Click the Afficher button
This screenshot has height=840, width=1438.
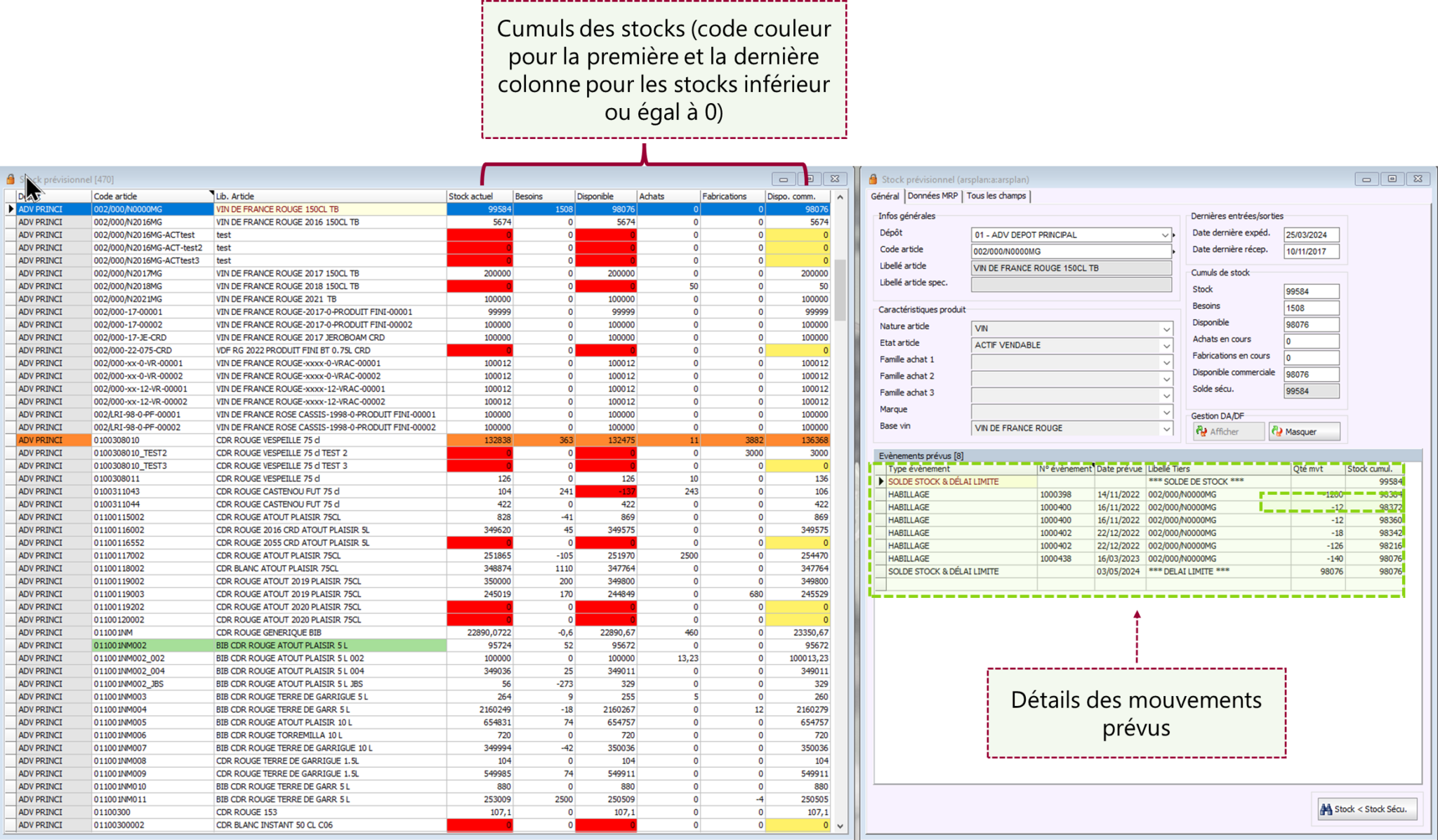point(1227,432)
